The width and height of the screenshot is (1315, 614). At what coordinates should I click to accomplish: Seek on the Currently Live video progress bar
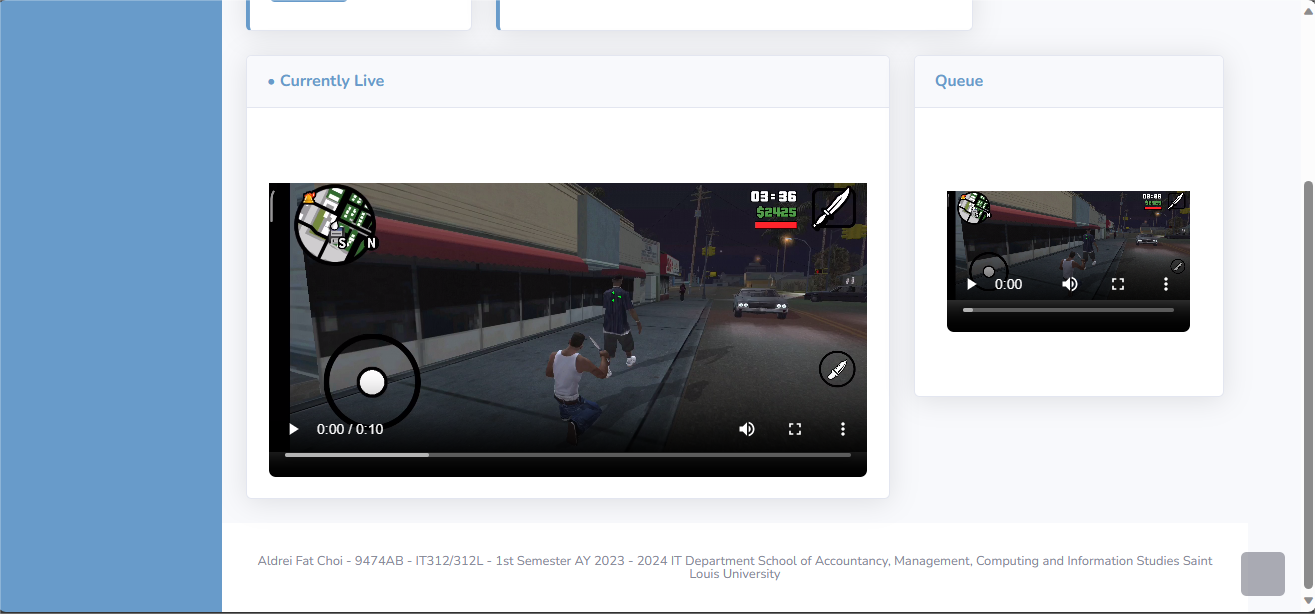click(568, 455)
